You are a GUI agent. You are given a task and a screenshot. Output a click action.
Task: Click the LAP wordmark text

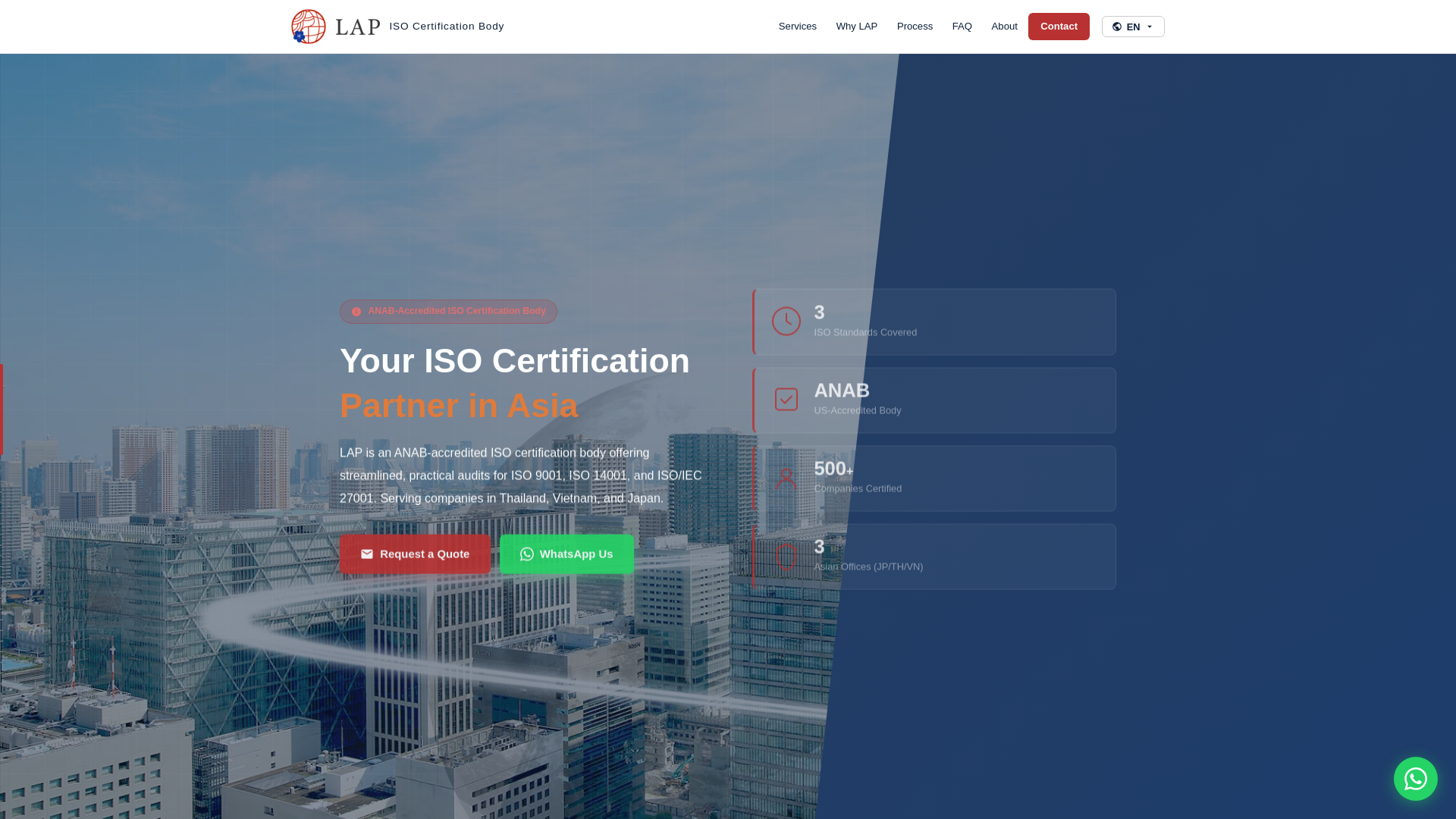coord(357,27)
